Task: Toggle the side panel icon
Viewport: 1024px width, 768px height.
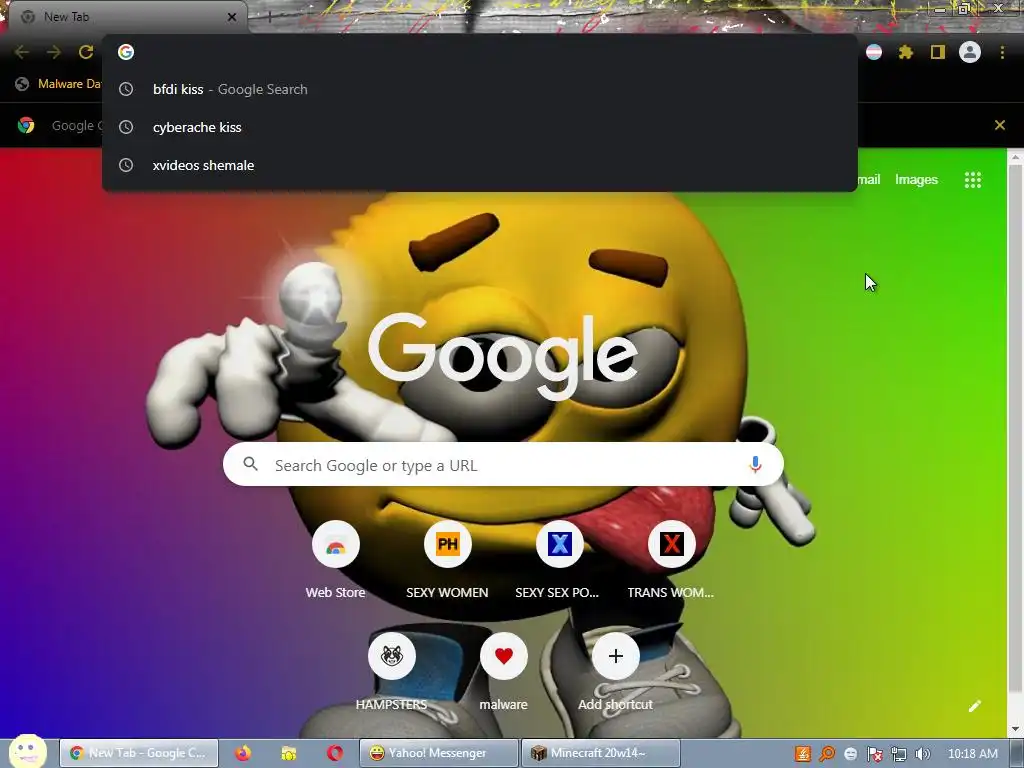Action: [938, 52]
